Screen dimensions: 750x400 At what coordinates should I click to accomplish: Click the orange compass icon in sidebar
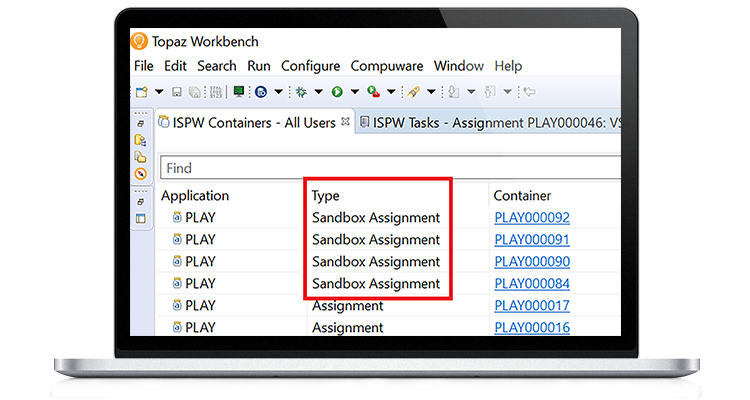pyautogui.click(x=141, y=173)
